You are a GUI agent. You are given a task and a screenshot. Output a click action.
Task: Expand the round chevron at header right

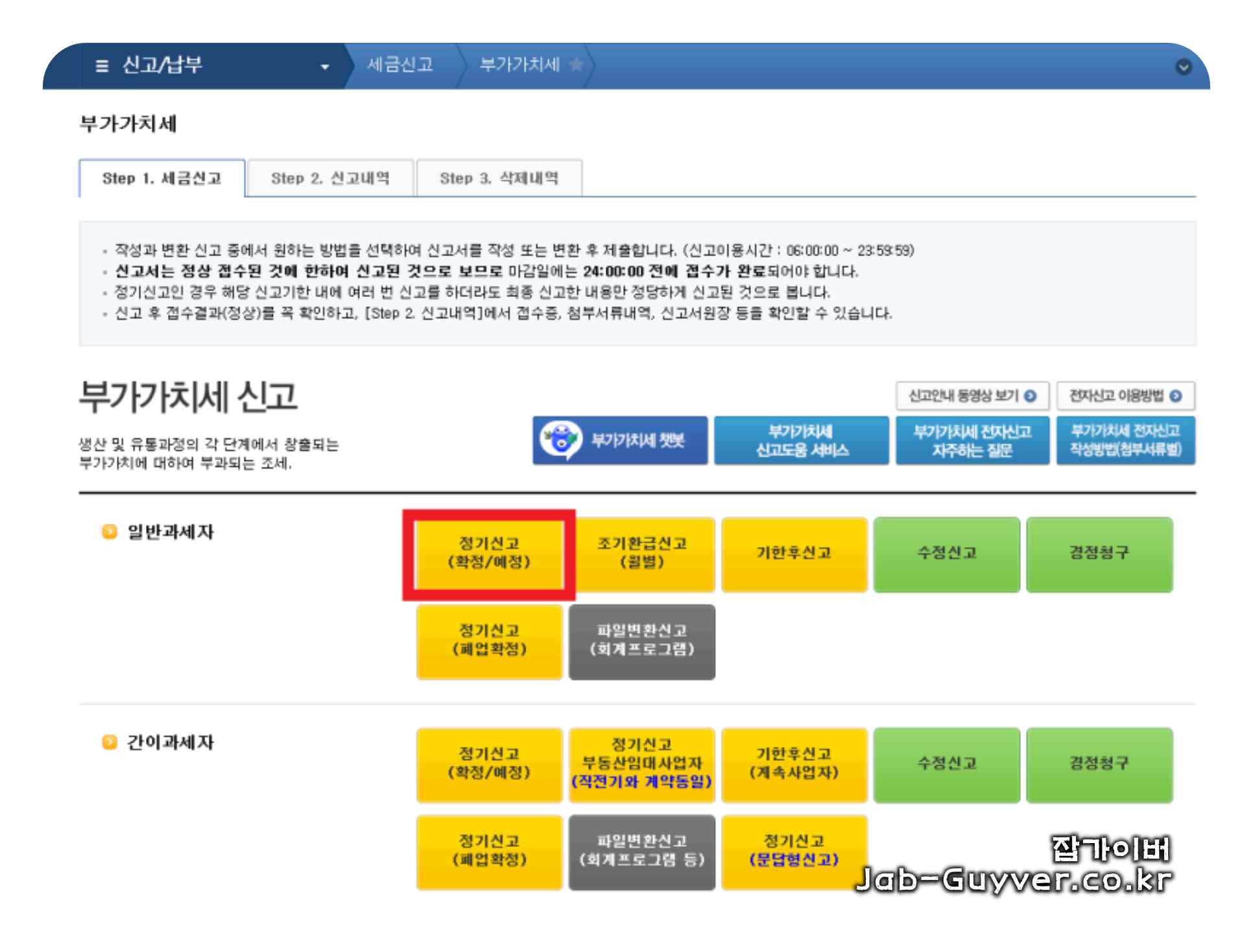[x=1183, y=66]
